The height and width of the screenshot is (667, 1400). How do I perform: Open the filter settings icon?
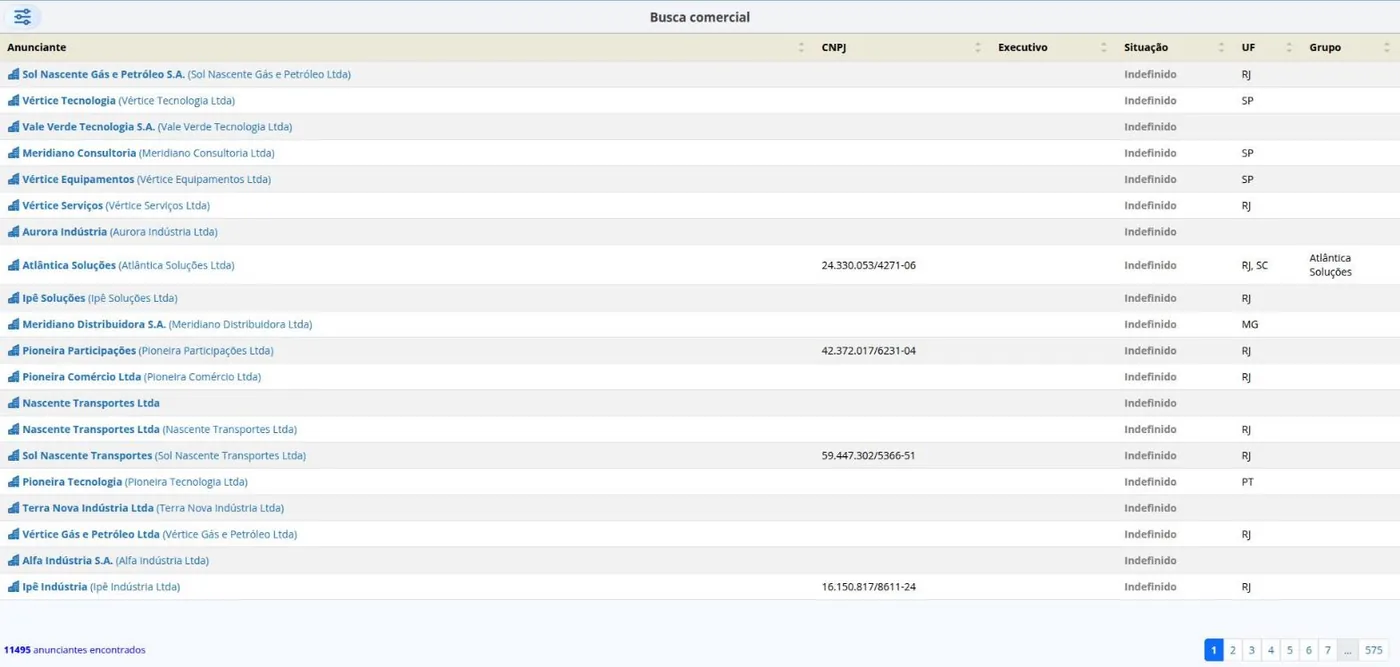[23, 17]
